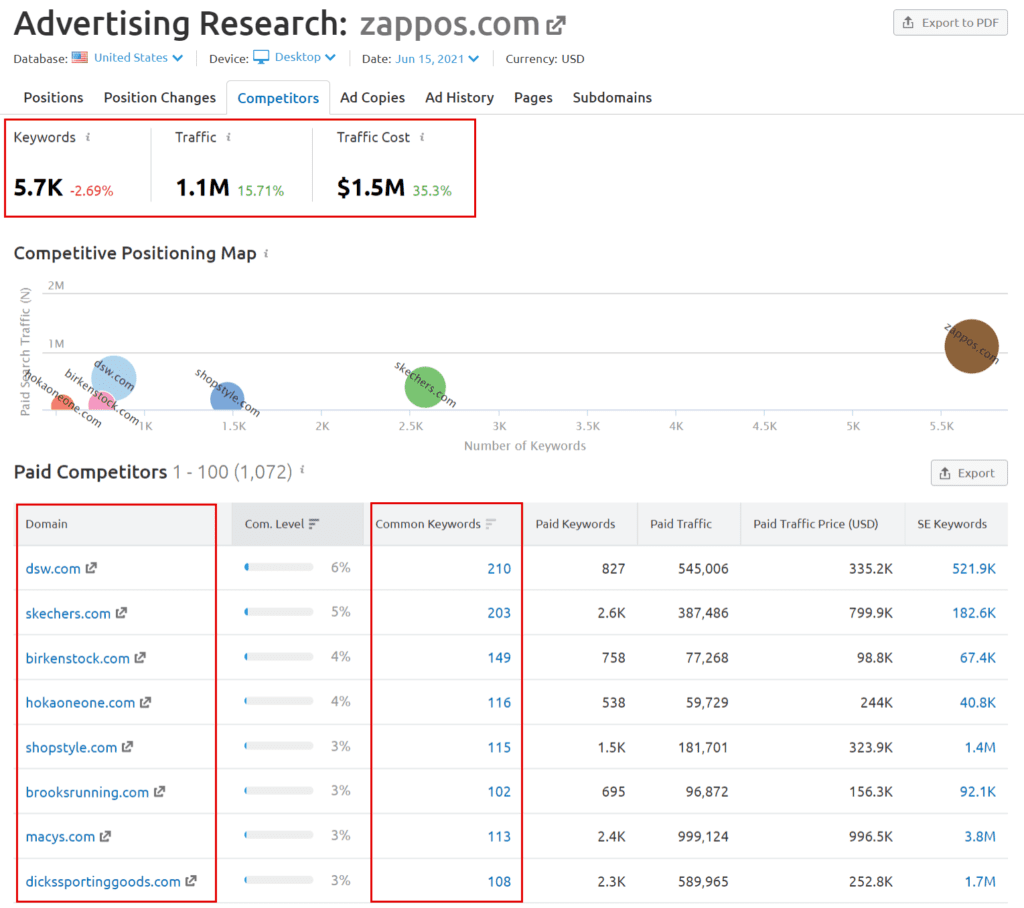
Task: Click common keywords value 149
Action: pyautogui.click(x=499, y=658)
